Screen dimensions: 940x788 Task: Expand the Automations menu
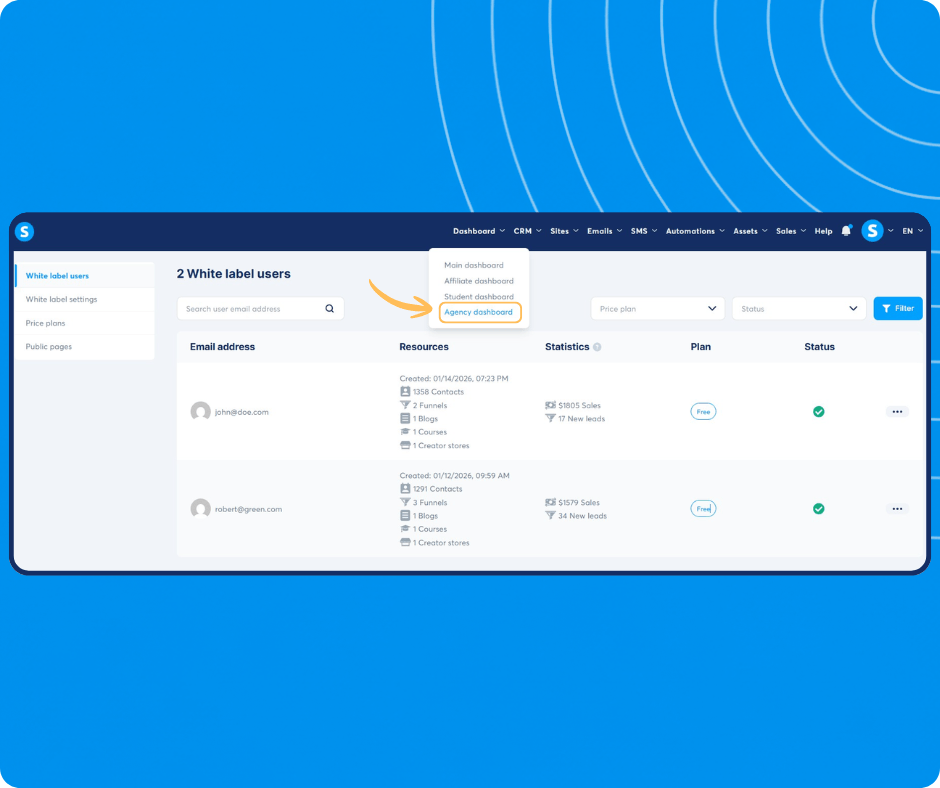pyautogui.click(x=695, y=231)
